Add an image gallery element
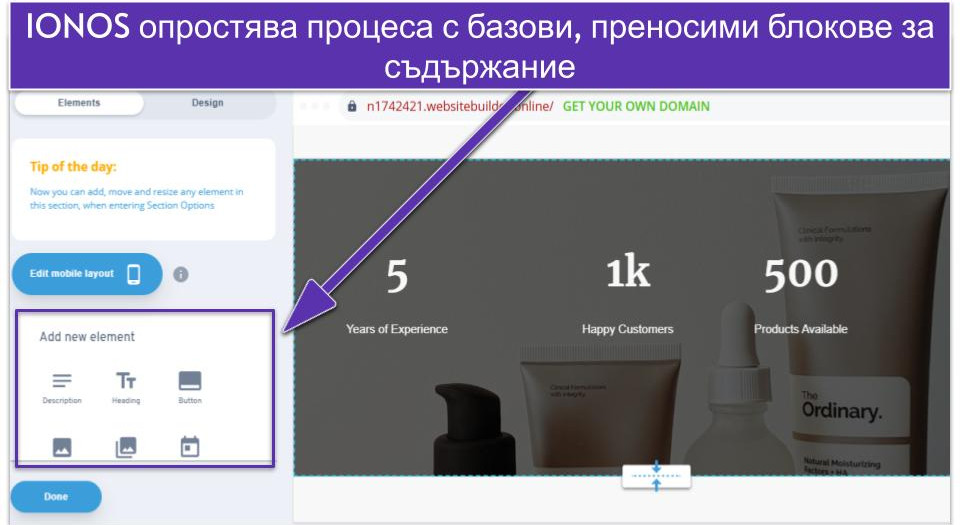 click(x=126, y=447)
